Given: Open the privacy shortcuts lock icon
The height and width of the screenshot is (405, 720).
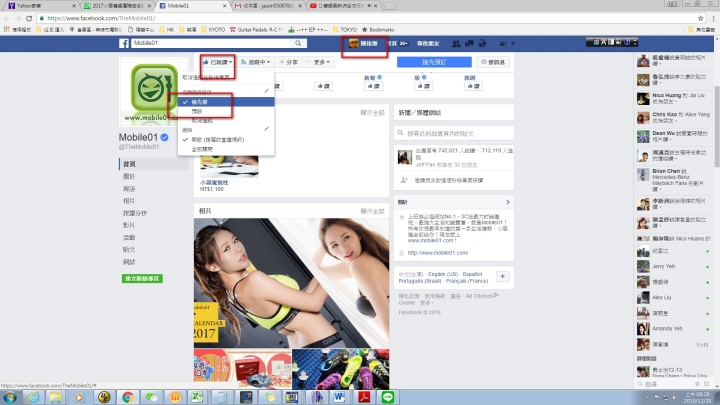Looking at the screenshot, I should [503, 43].
